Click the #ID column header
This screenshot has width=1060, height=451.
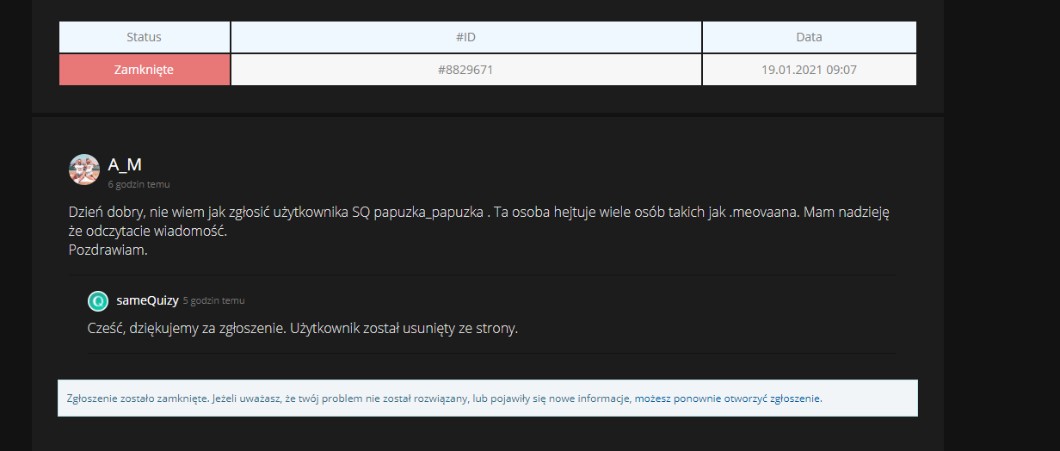(x=466, y=37)
